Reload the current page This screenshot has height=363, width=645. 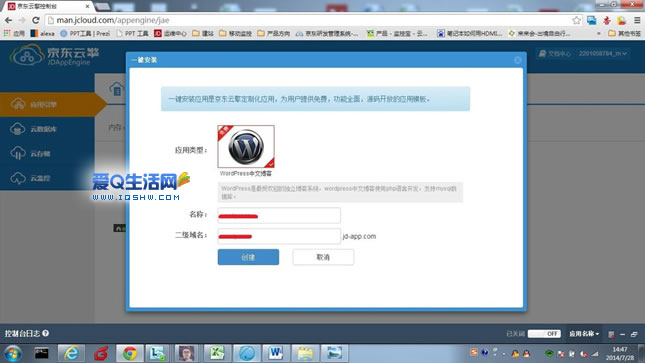click(36, 20)
